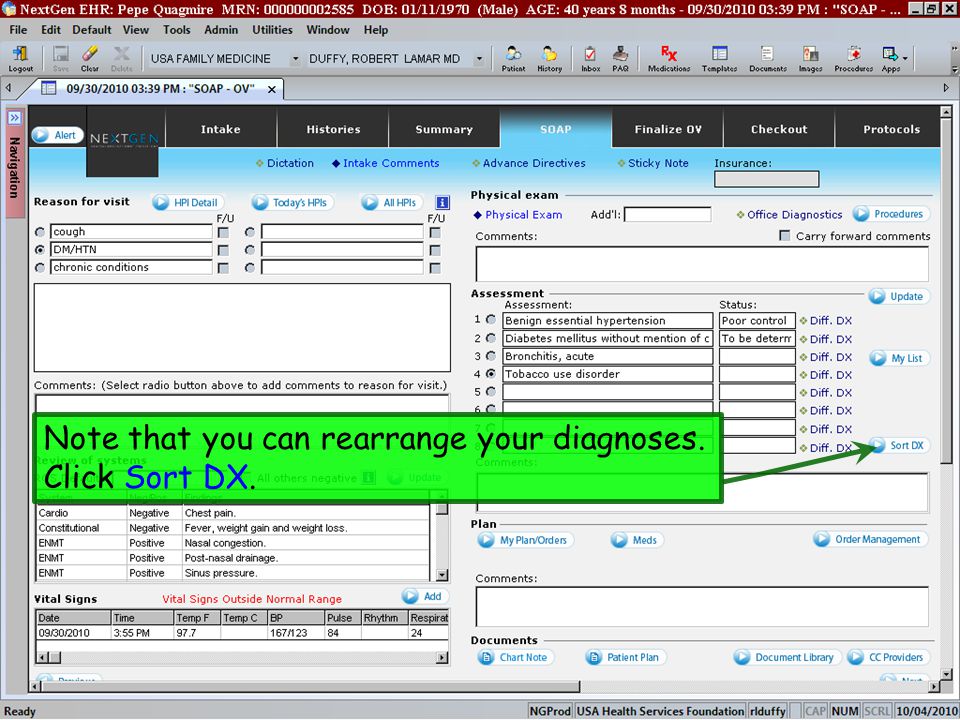
Task: Click the Save toolbar icon
Action: tap(60, 59)
